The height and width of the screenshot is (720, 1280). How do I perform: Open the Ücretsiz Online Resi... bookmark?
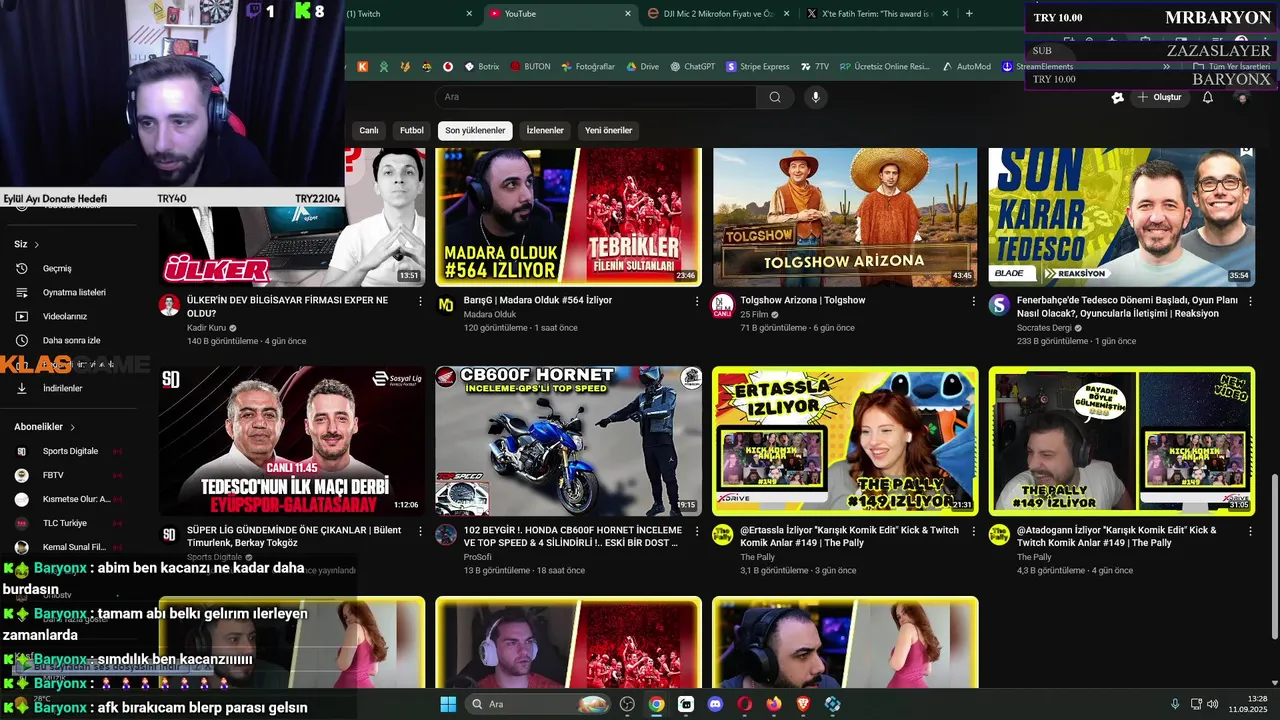coord(884,67)
